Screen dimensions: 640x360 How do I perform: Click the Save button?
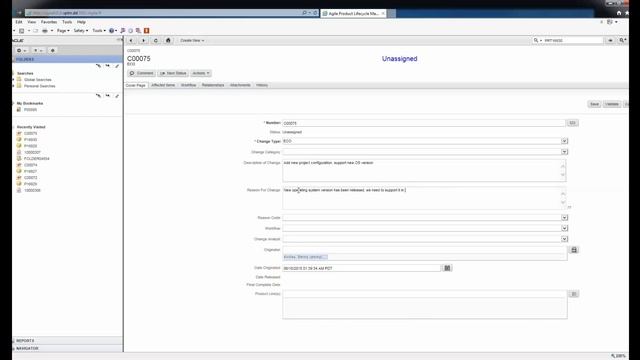pos(594,104)
